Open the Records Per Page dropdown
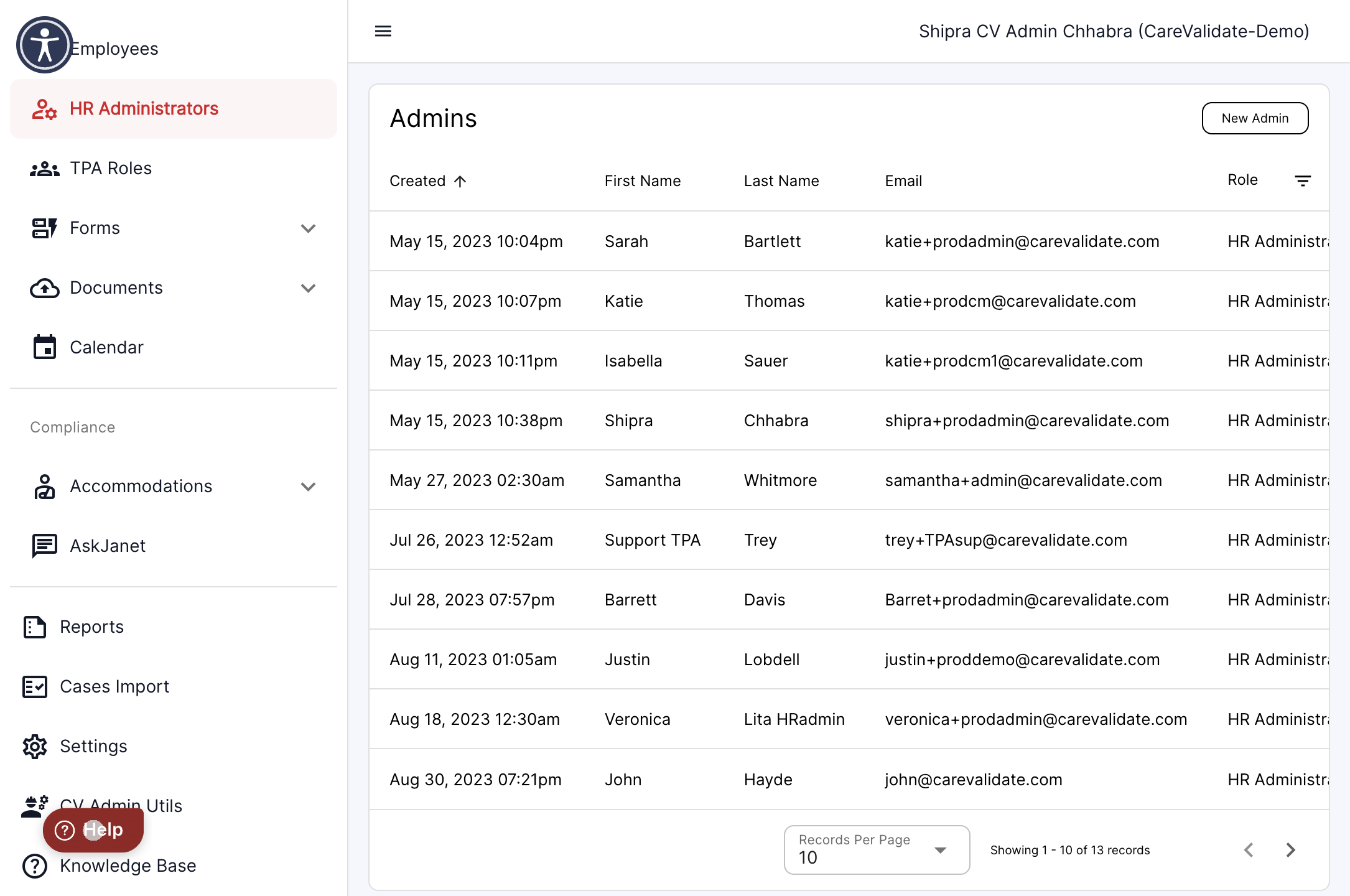 click(x=877, y=850)
